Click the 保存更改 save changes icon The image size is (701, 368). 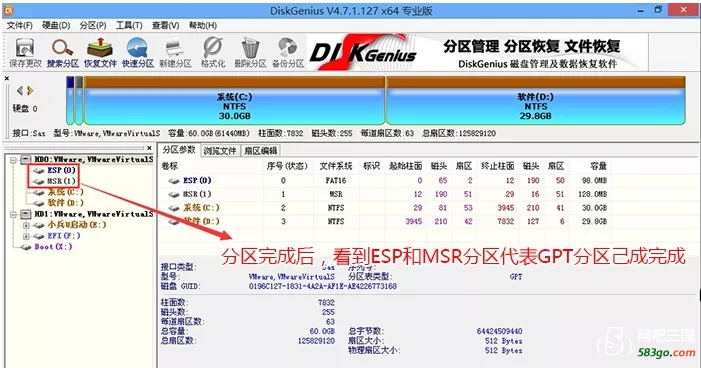[25, 53]
